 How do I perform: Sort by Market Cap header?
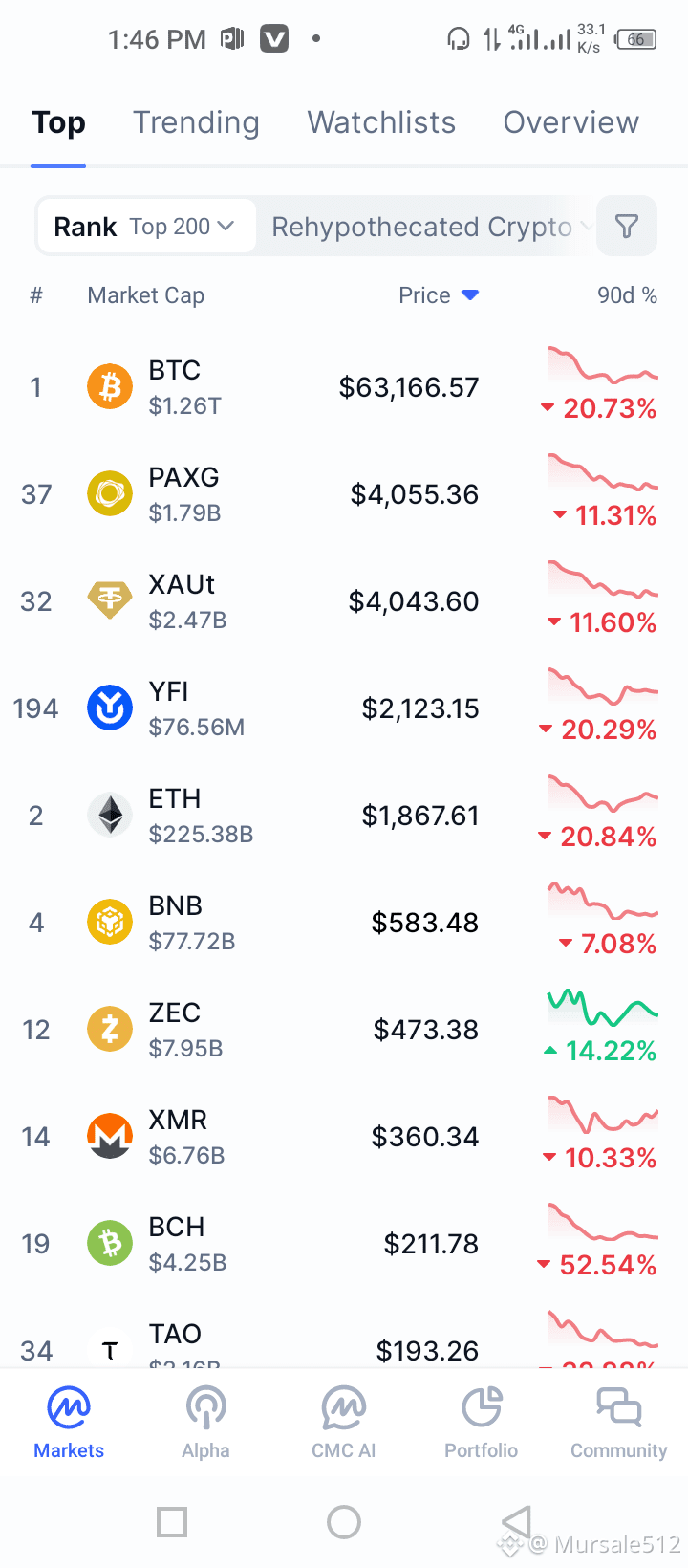pyautogui.click(x=146, y=295)
